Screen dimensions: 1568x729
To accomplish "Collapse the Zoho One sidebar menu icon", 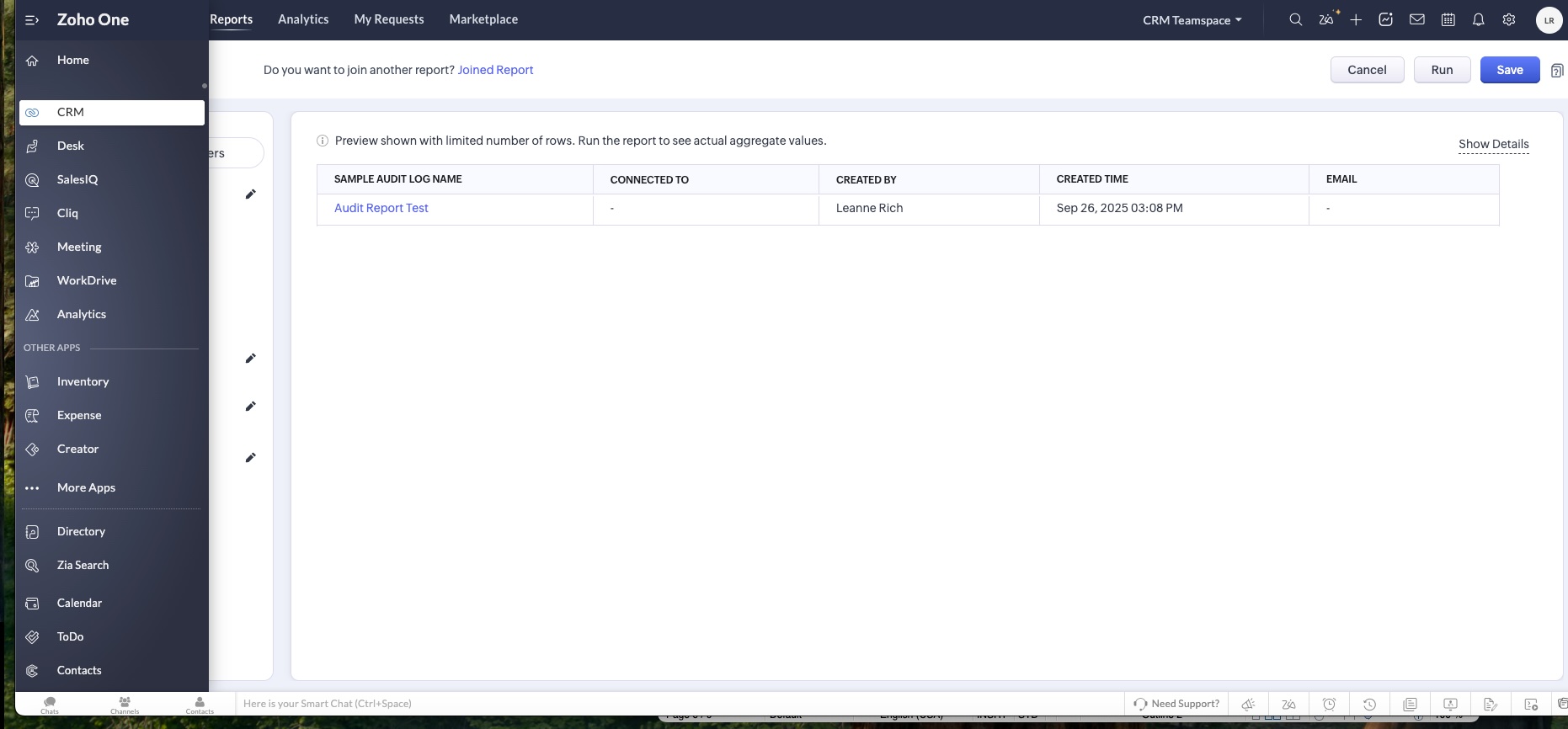I will tap(32, 20).
